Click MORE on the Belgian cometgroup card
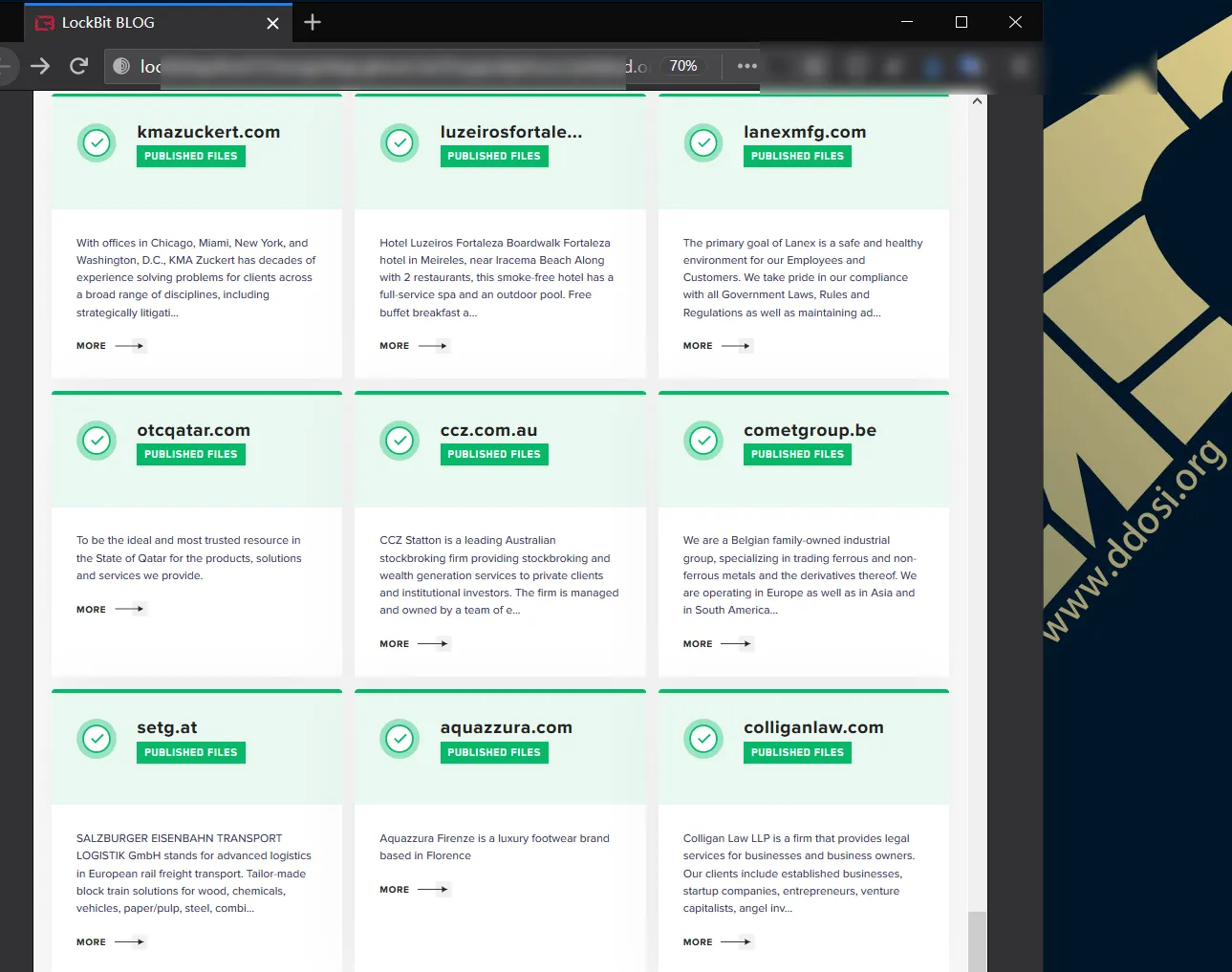 pyautogui.click(x=718, y=644)
